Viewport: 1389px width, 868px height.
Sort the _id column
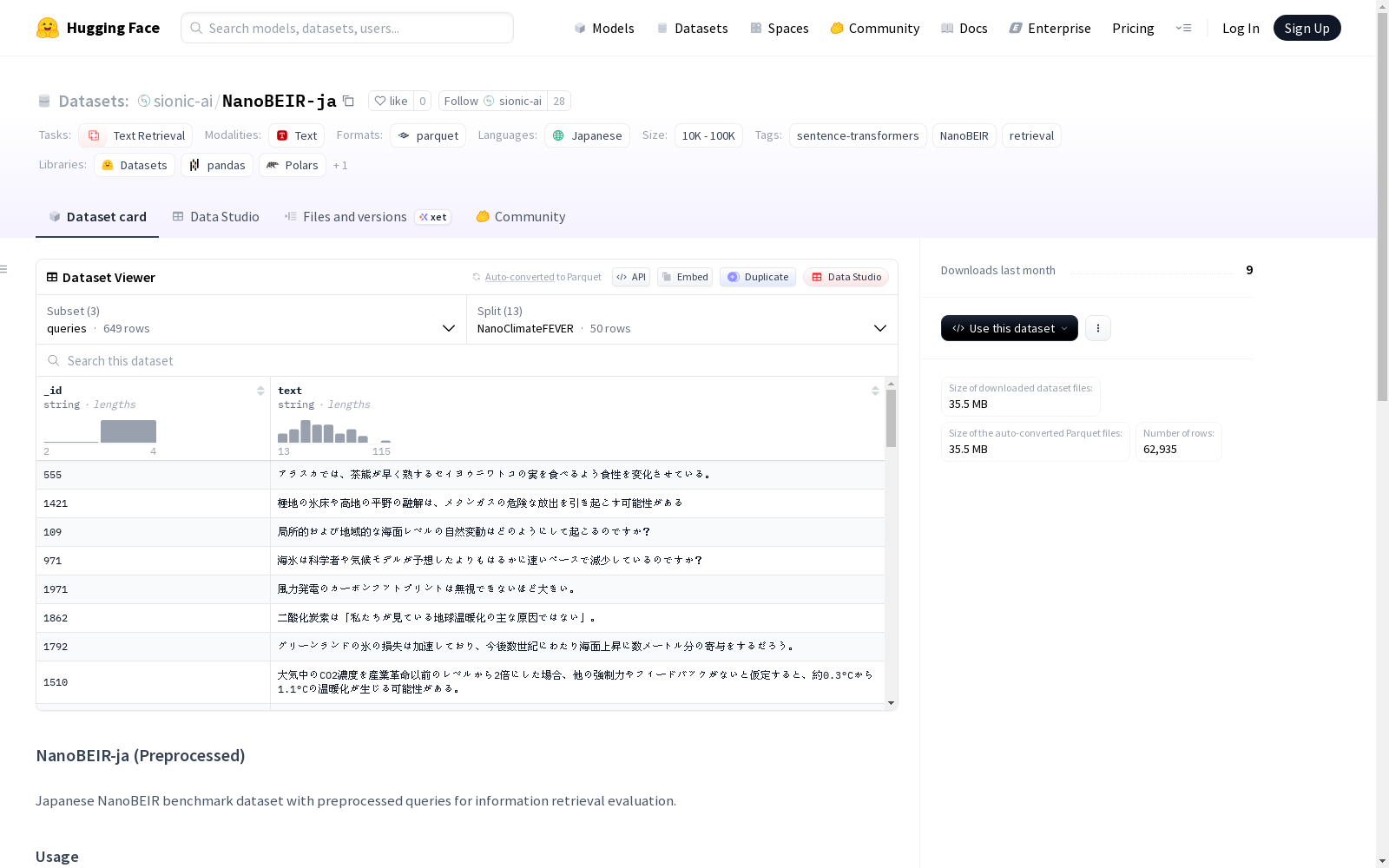260,391
